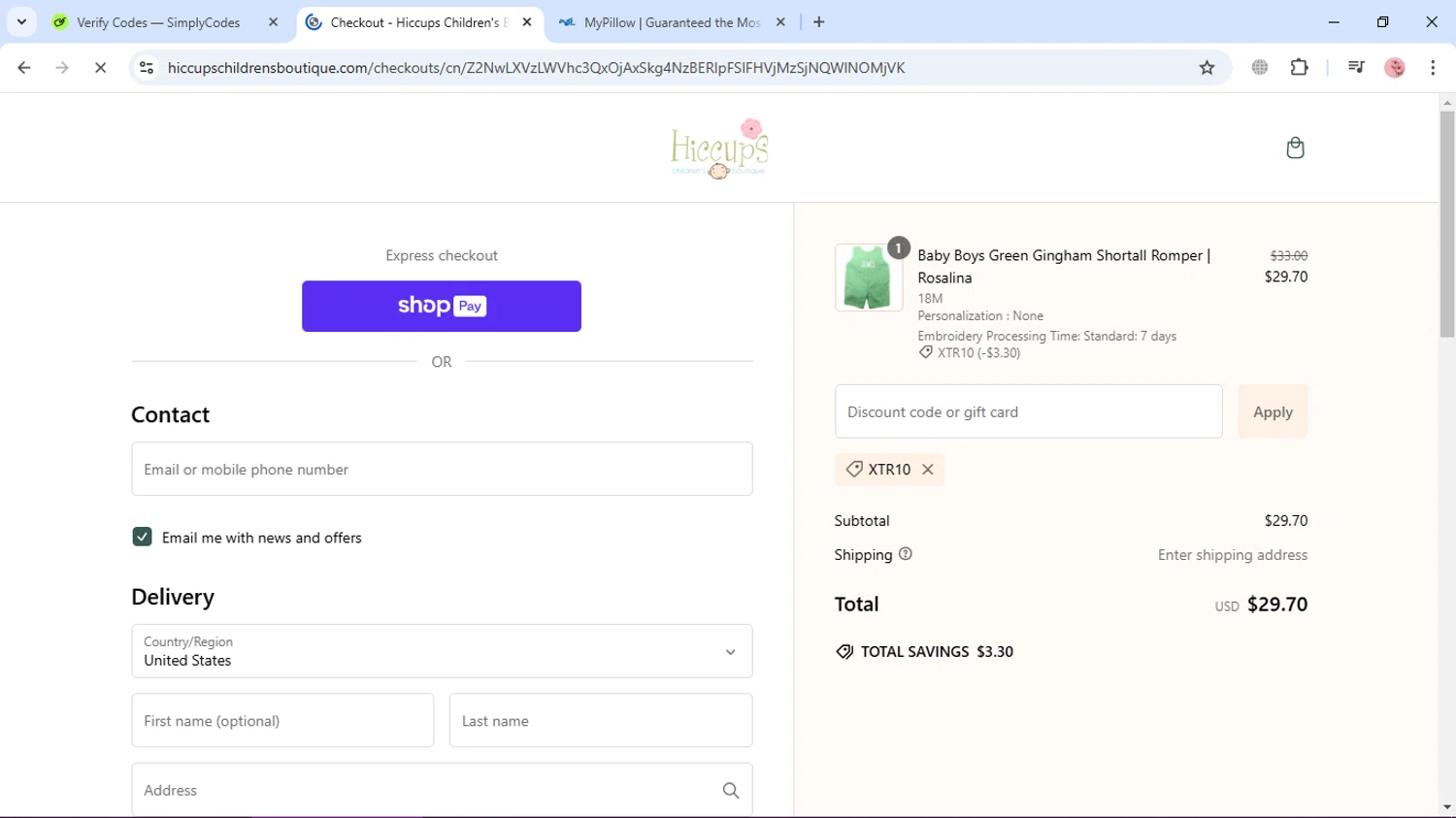Pay with Shop Pay express checkout

[442, 307]
